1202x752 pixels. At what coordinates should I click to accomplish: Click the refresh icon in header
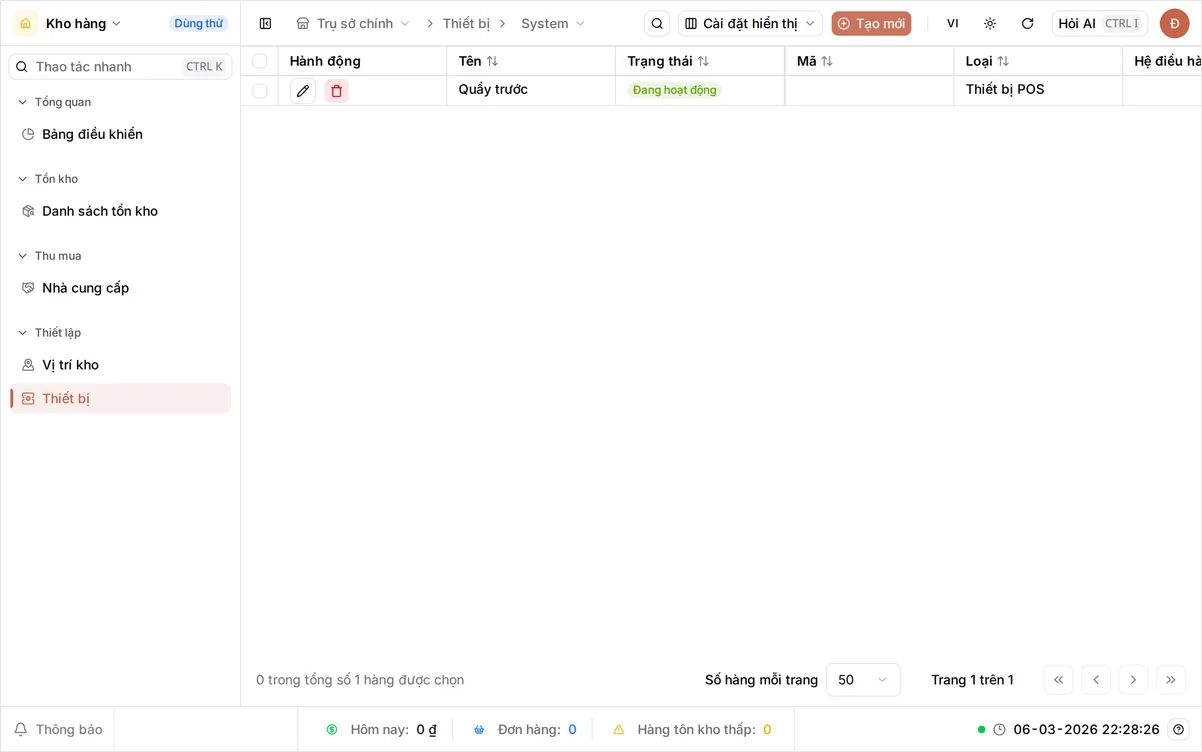tap(1027, 23)
